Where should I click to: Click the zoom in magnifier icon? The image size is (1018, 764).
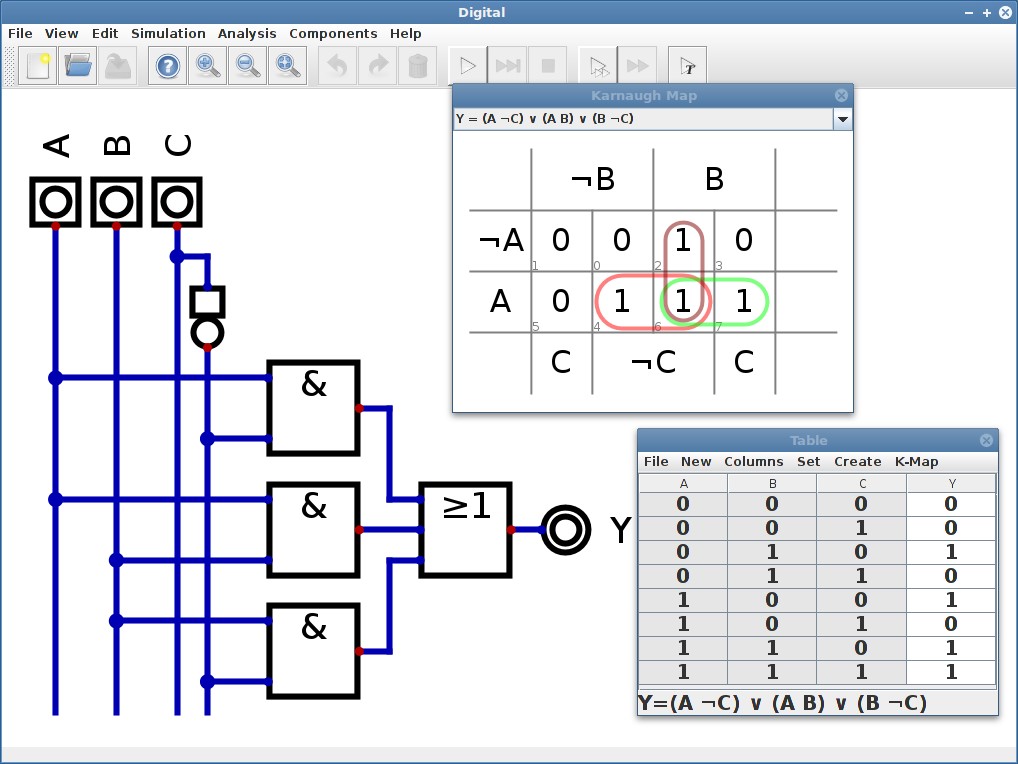pos(208,66)
